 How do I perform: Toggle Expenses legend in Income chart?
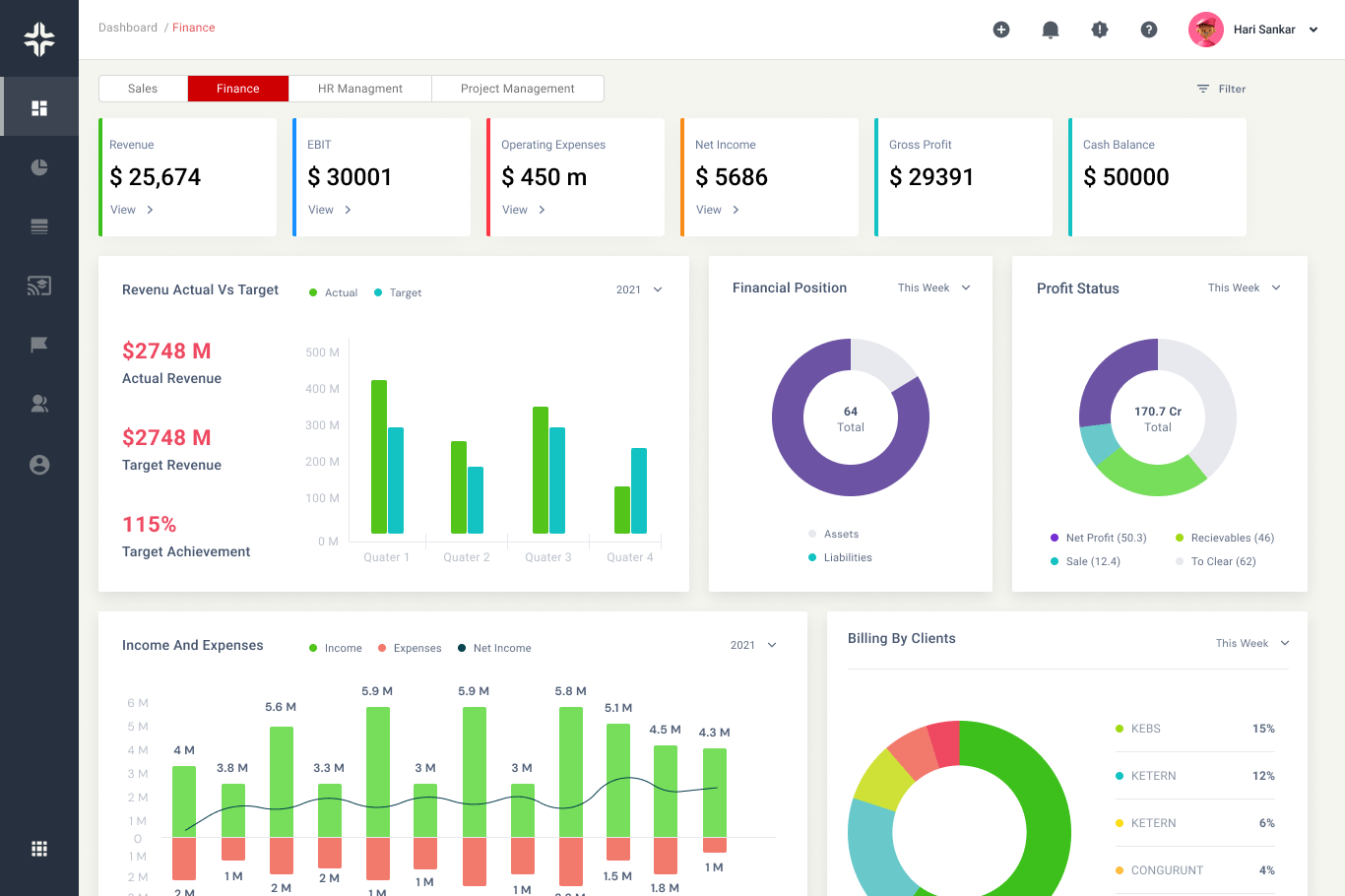pos(410,648)
